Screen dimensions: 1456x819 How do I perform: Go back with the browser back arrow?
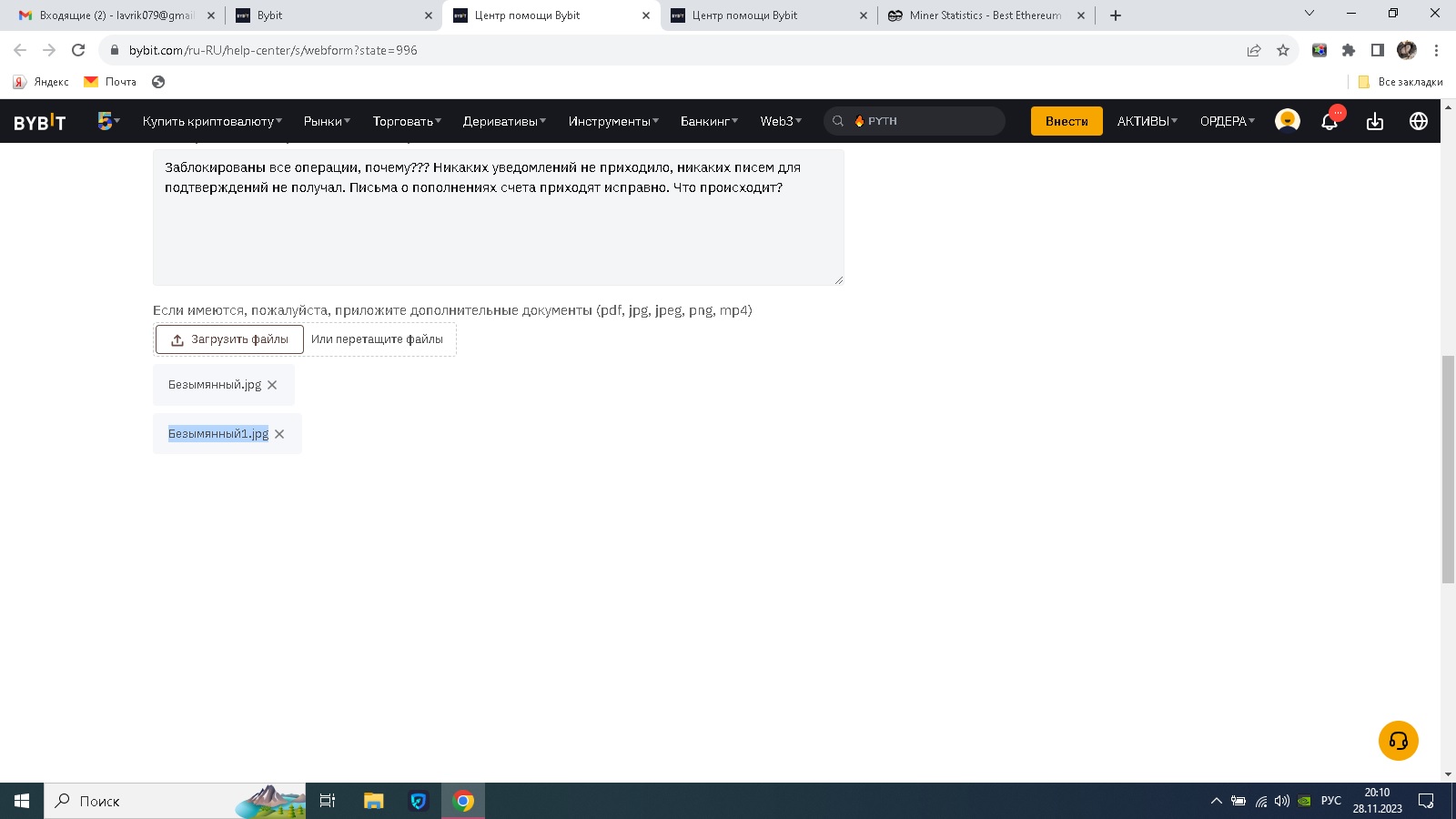(x=20, y=50)
